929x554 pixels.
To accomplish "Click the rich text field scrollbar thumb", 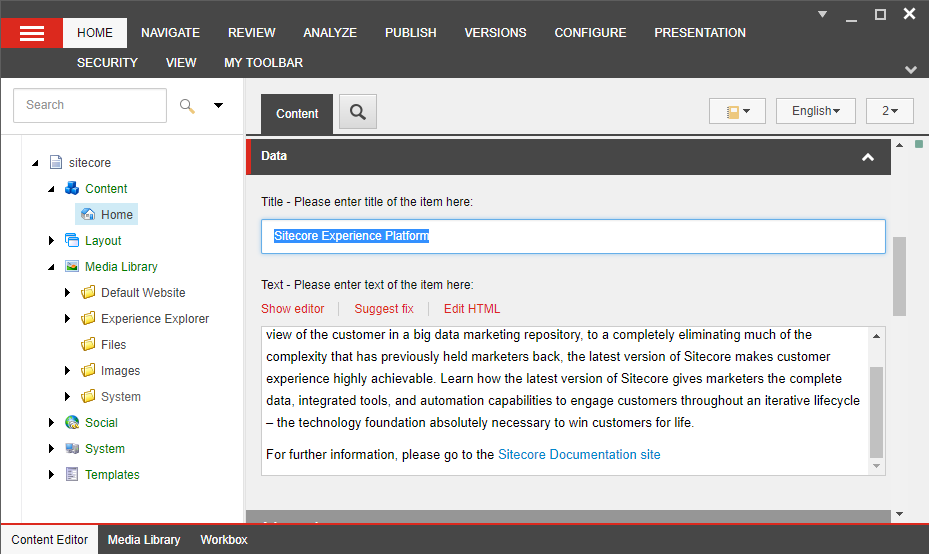I will point(876,412).
